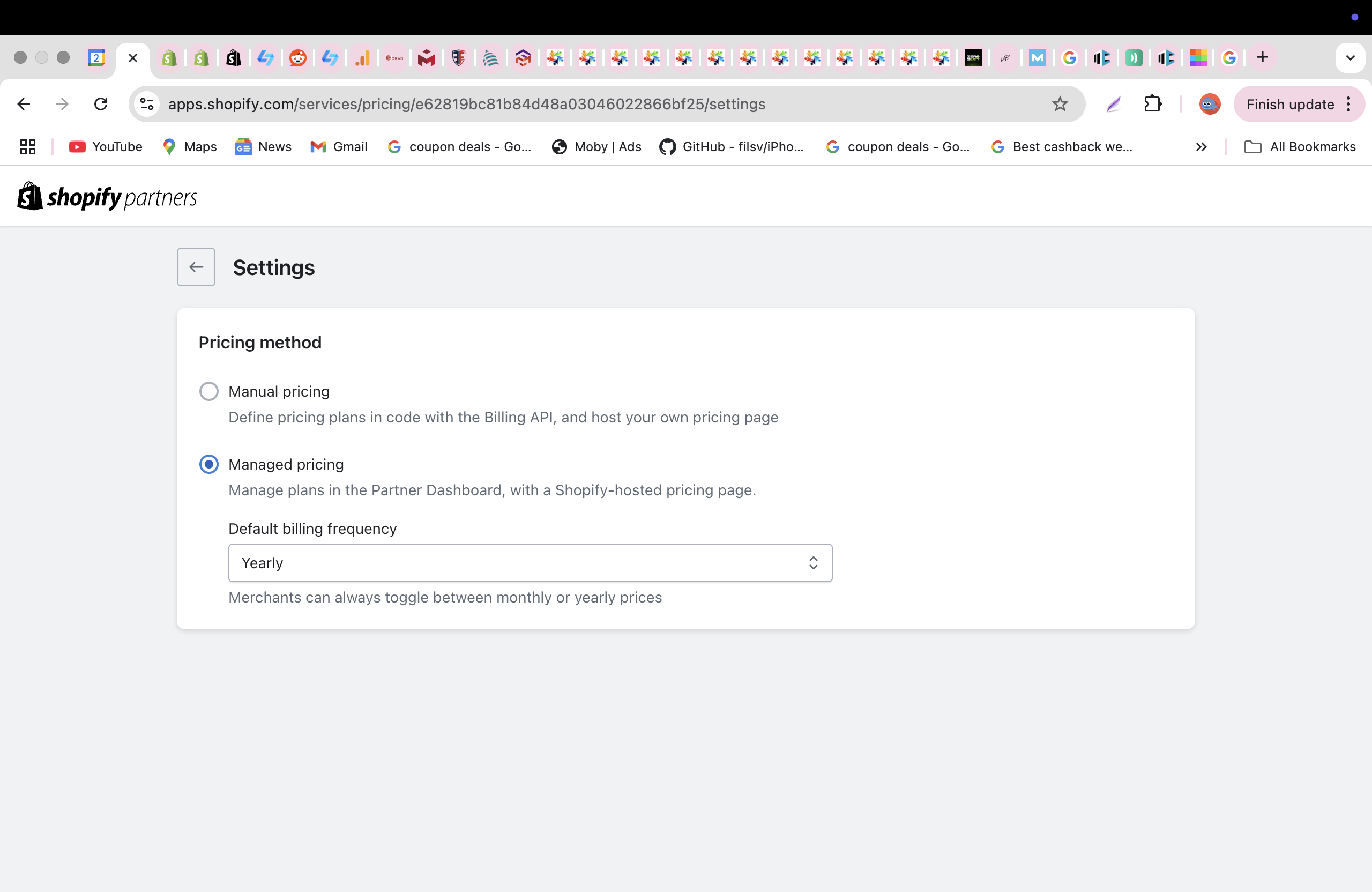Open the All Bookmarks folder
This screenshot has height=892, width=1372.
point(1301,146)
